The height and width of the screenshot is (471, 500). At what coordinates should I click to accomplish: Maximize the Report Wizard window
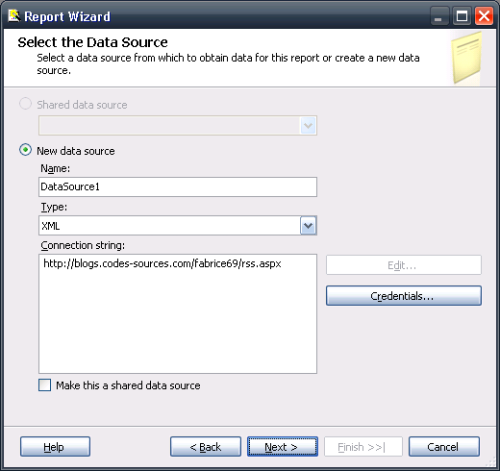pyautogui.click(x=461, y=16)
